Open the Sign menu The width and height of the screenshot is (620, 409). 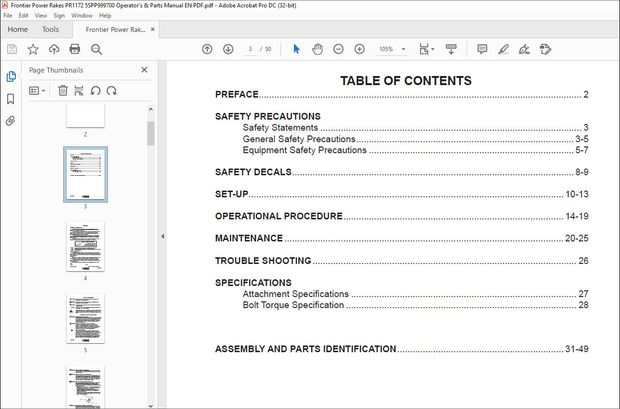click(x=59, y=15)
